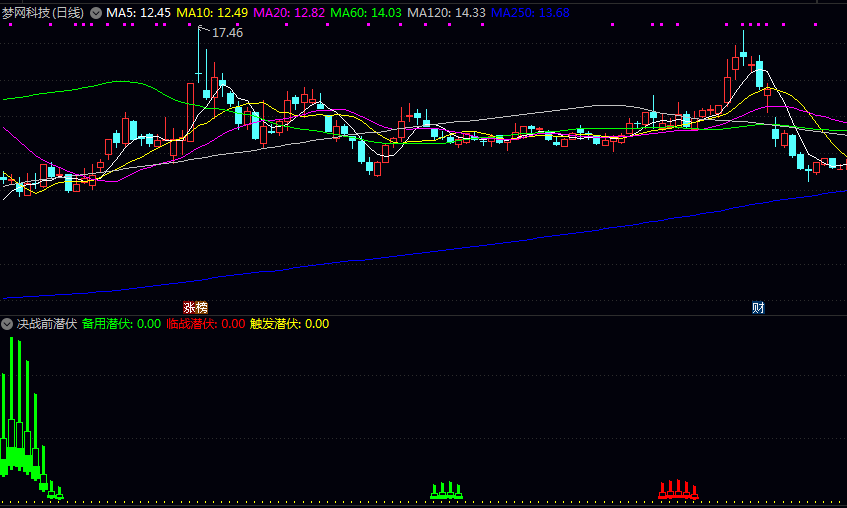Click the 涨榜 marker icon on the chart
Screen dimensions: 847x508
click(x=196, y=308)
